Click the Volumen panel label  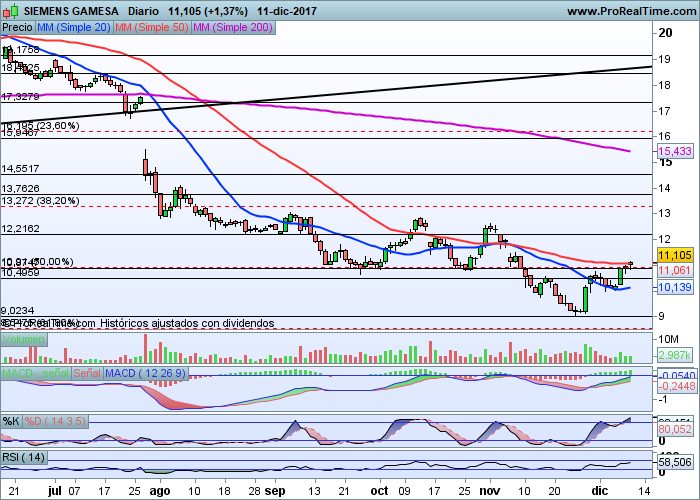coord(23,340)
